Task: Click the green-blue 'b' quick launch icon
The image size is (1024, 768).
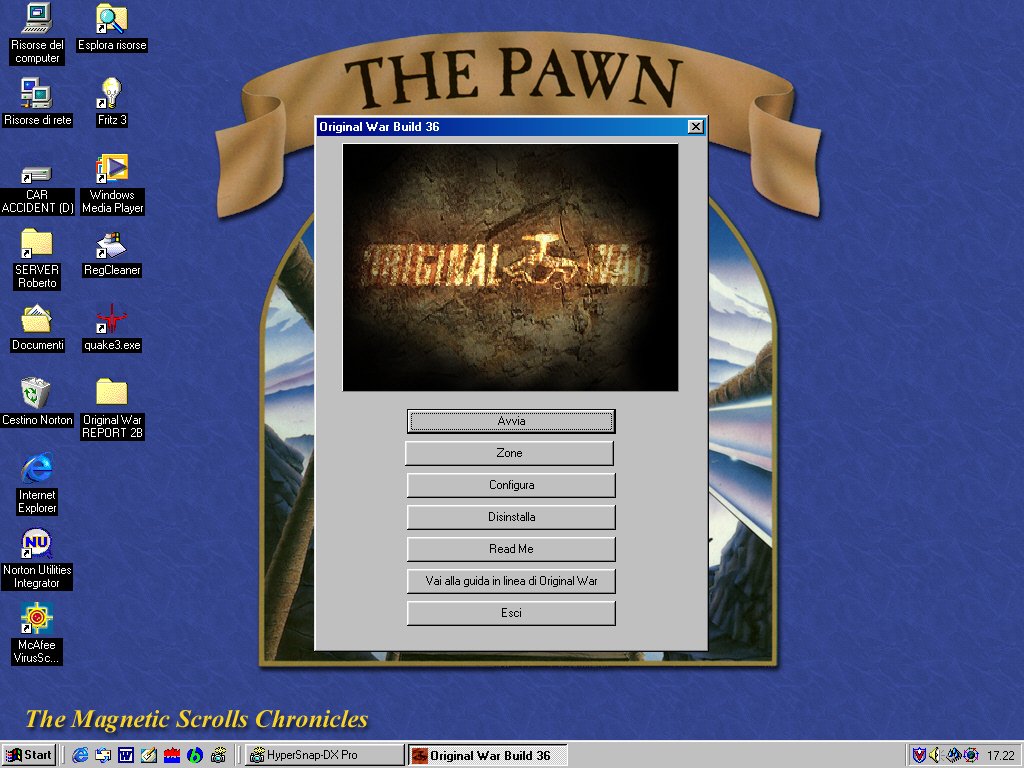Action: (x=195, y=756)
